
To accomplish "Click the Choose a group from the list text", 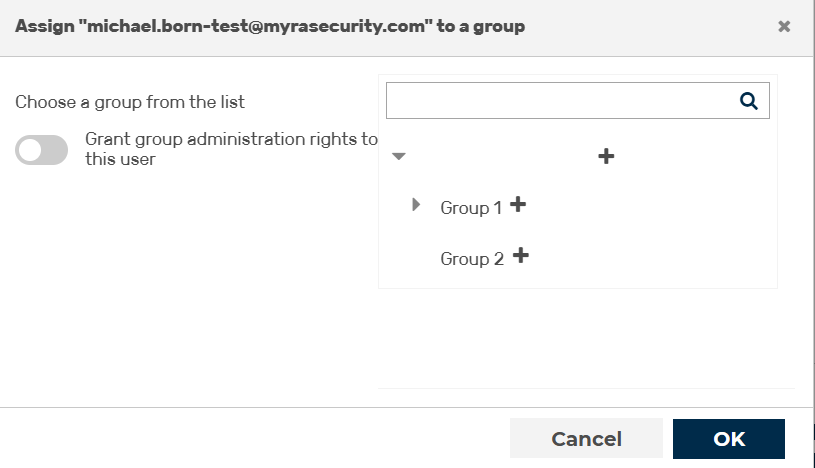I will point(129,102).
